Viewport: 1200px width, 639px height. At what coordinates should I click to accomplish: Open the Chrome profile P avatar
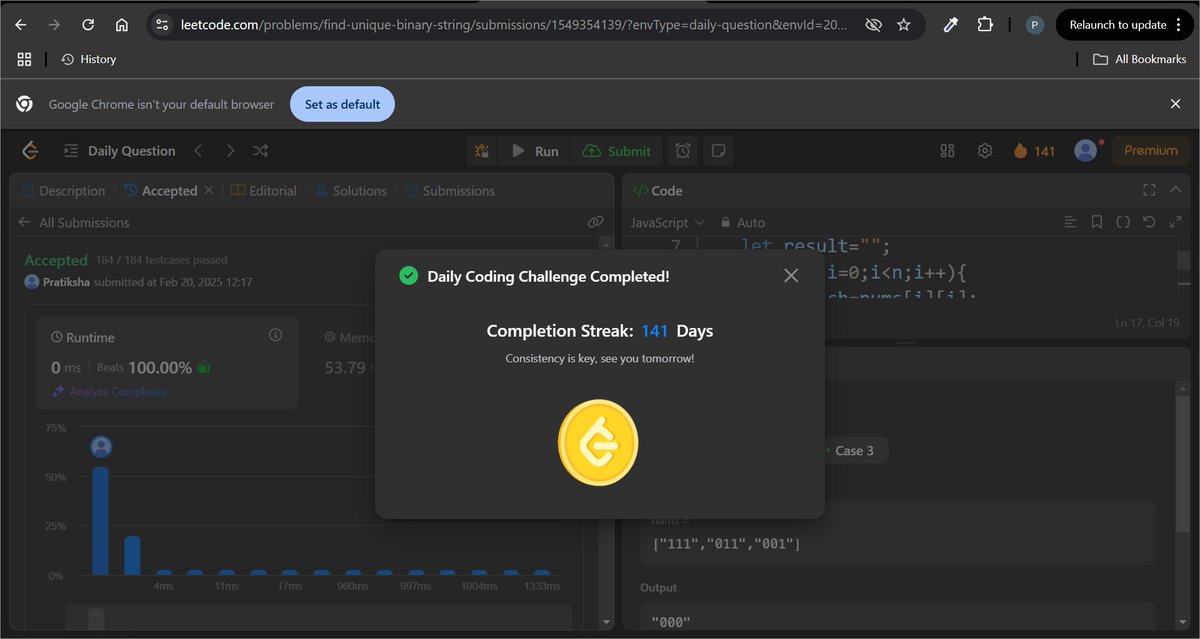pos(1035,25)
